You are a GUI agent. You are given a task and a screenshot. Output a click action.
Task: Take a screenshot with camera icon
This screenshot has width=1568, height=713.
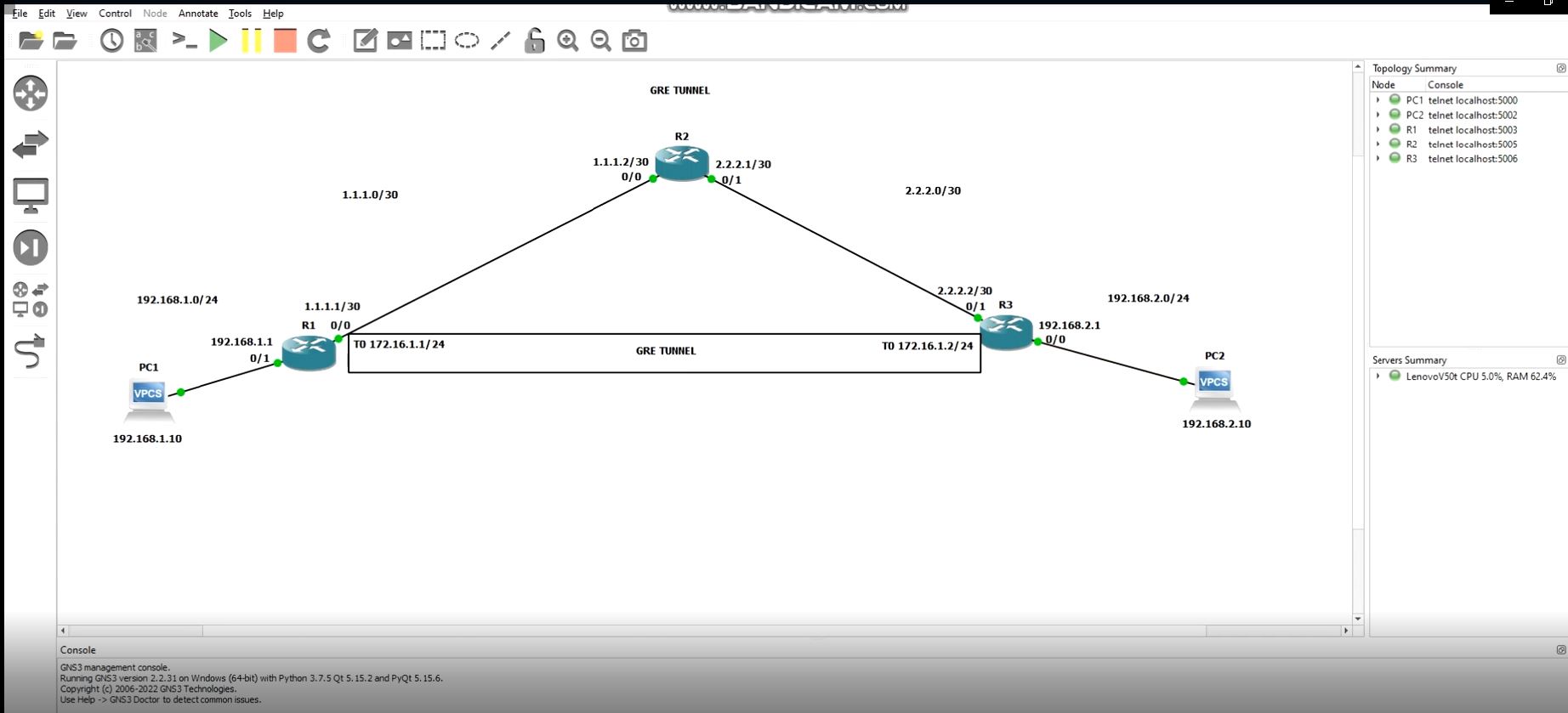click(634, 40)
